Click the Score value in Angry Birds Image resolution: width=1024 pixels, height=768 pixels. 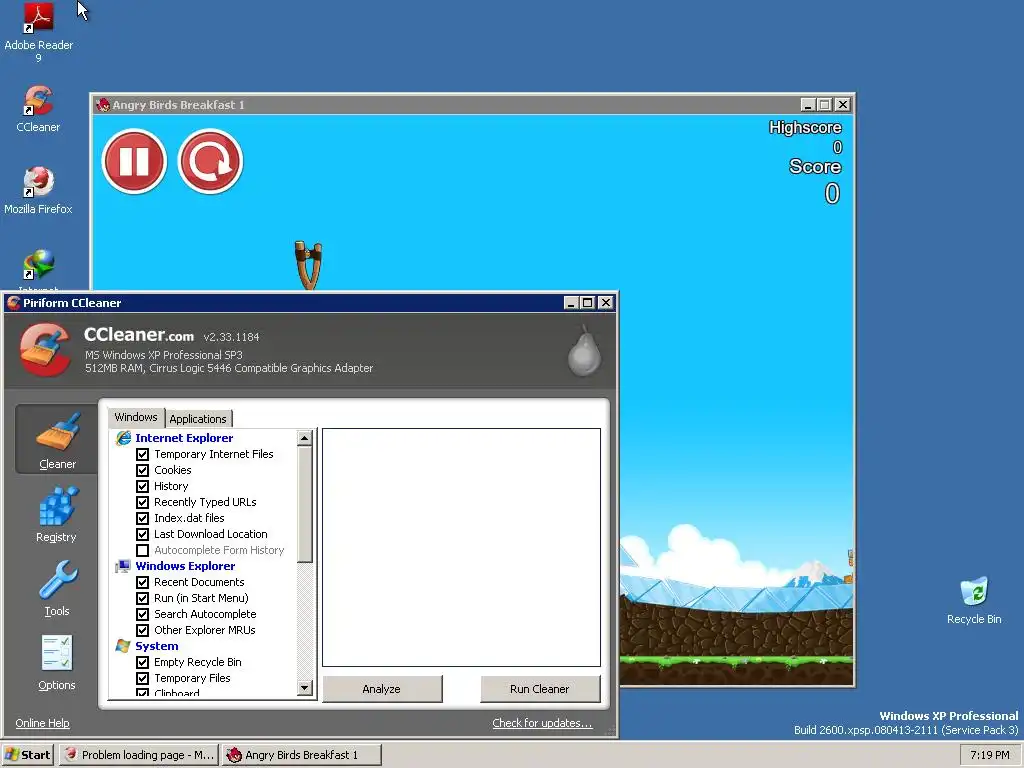(x=831, y=193)
